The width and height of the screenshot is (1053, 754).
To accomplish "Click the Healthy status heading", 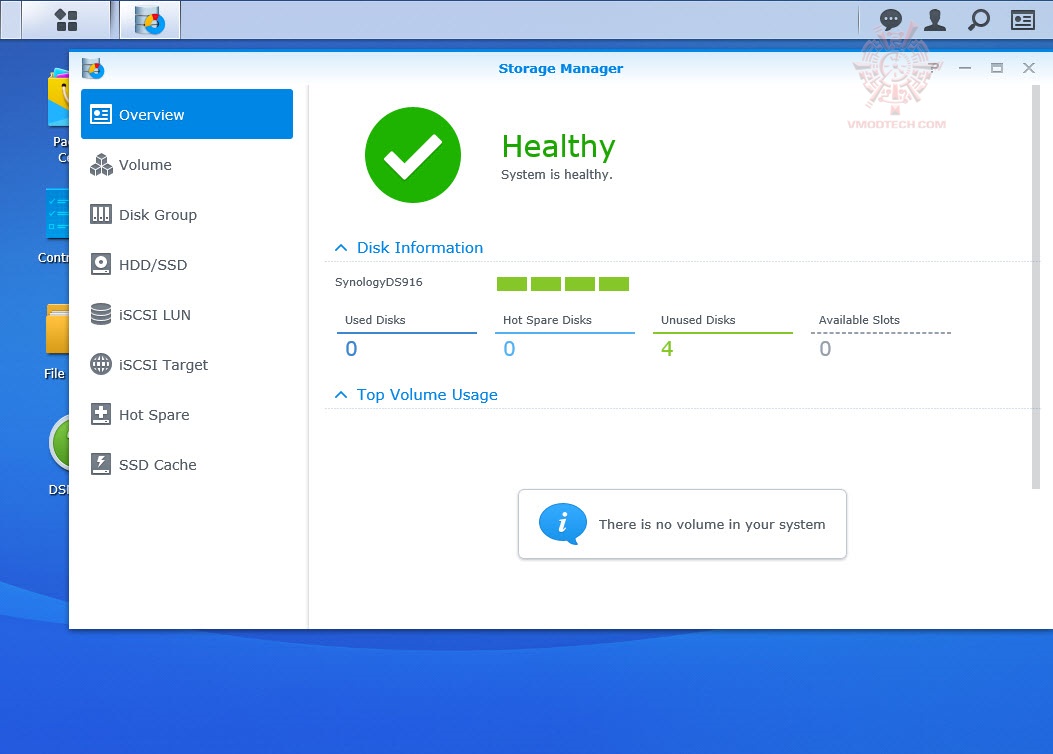I will (x=559, y=146).
